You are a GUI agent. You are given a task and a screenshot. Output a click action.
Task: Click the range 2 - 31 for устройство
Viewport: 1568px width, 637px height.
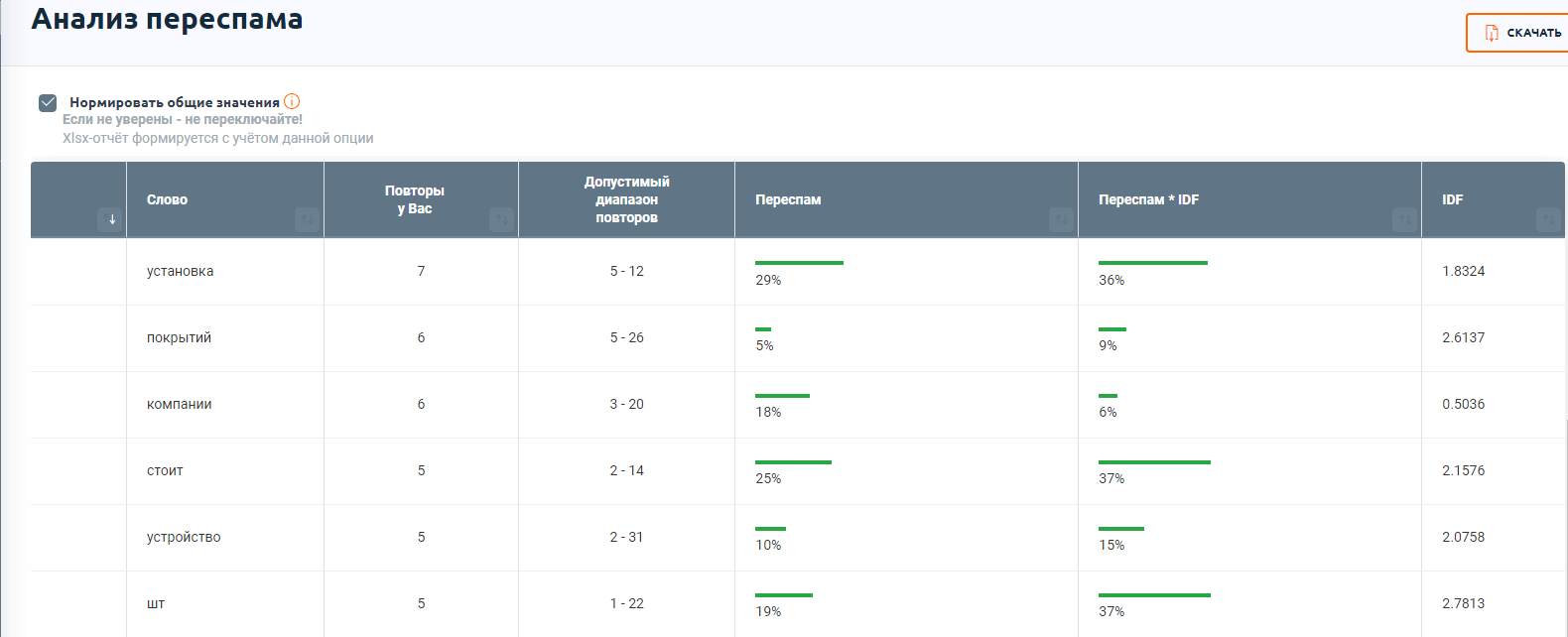coord(626,537)
